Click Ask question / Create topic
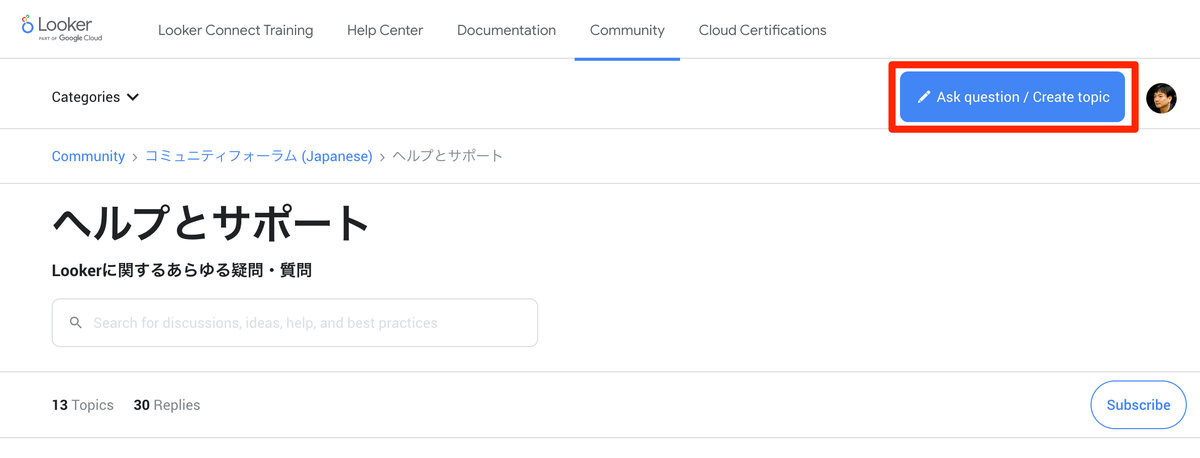This screenshot has width=1200, height=458. tap(1012, 97)
